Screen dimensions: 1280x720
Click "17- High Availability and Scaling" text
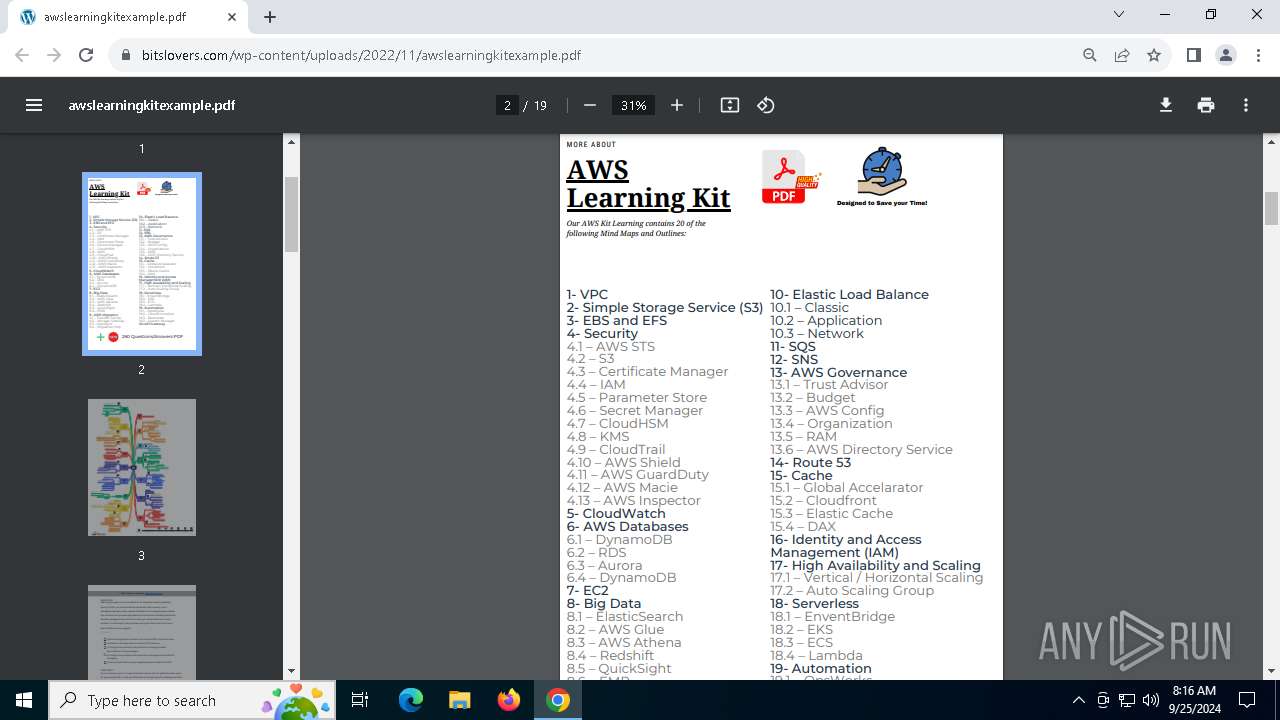tap(875, 566)
